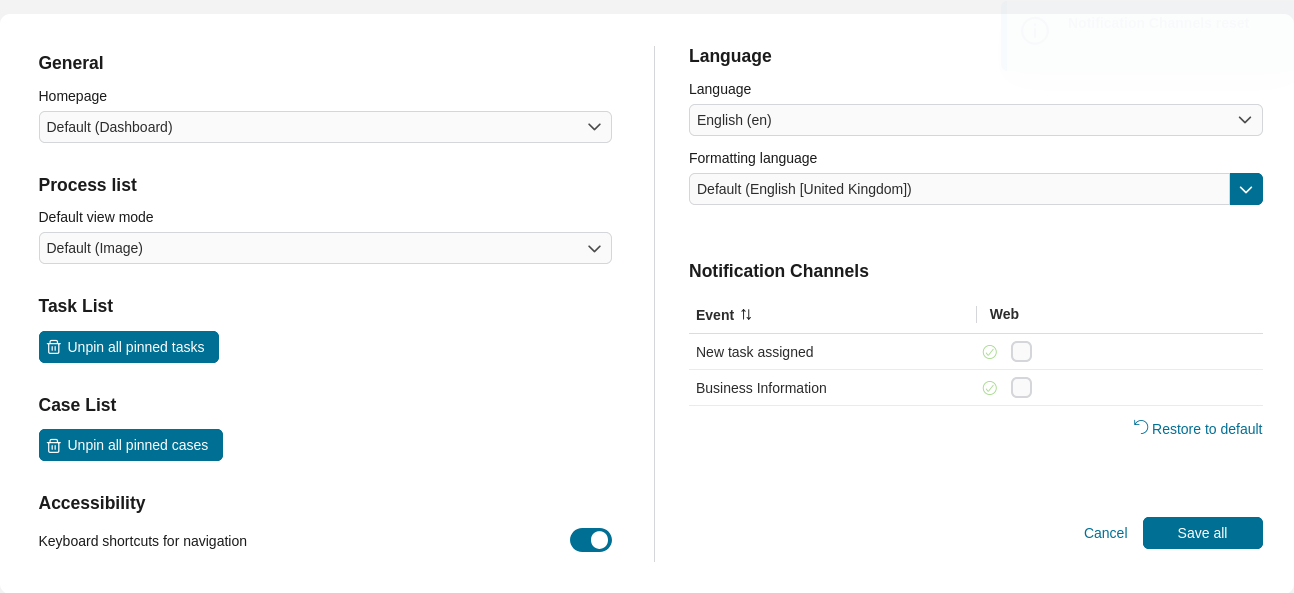Check the Web box for New task assigned

1021,352
